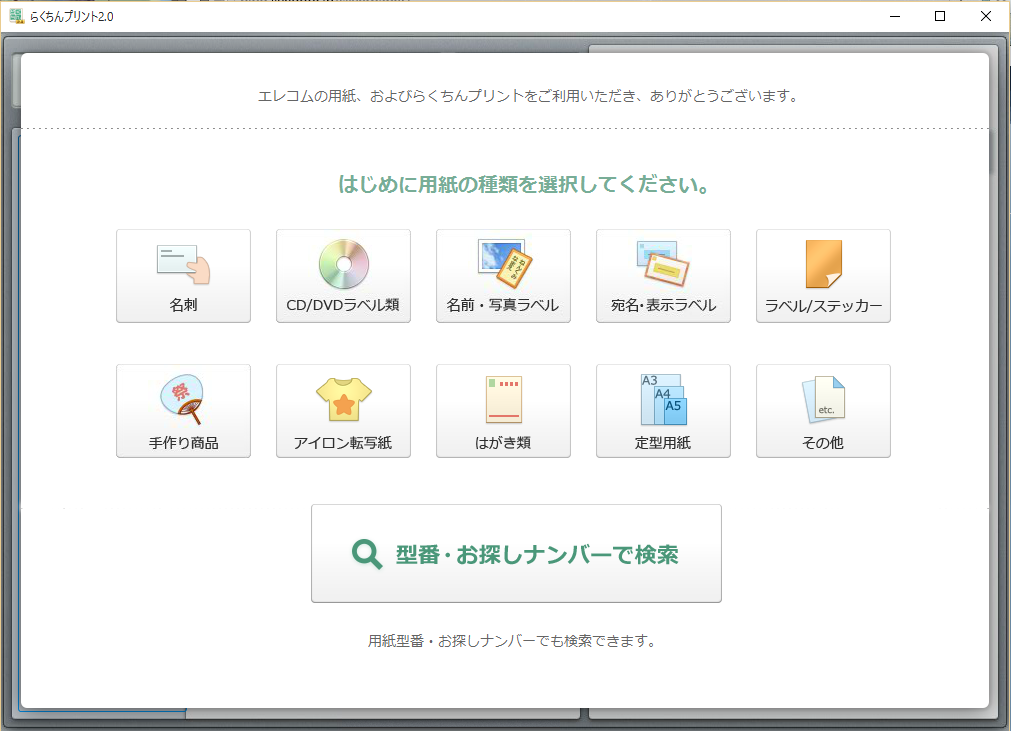The height and width of the screenshot is (731, 1011).
Task: Close the らくちんプリント2.0 window
Action: pos(985,16)
